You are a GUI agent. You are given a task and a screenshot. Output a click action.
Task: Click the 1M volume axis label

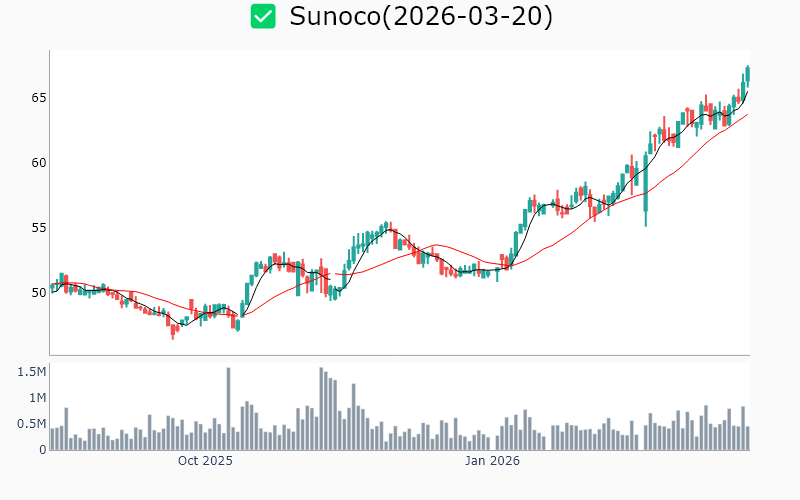click(x=35, y=398)
